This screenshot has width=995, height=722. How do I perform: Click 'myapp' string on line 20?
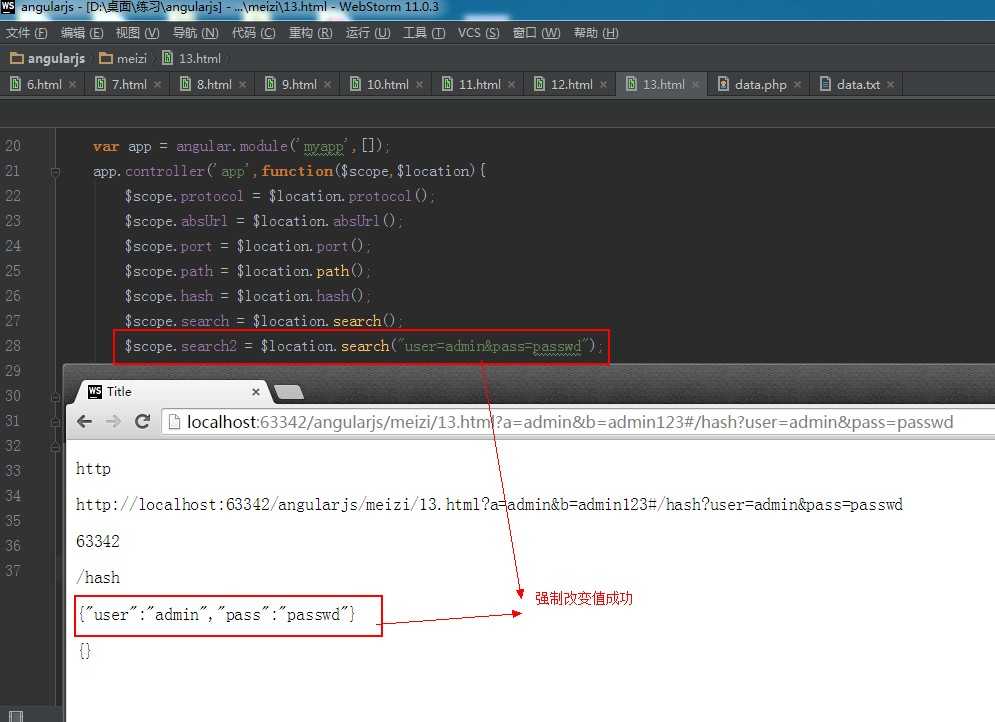[323, 147]
